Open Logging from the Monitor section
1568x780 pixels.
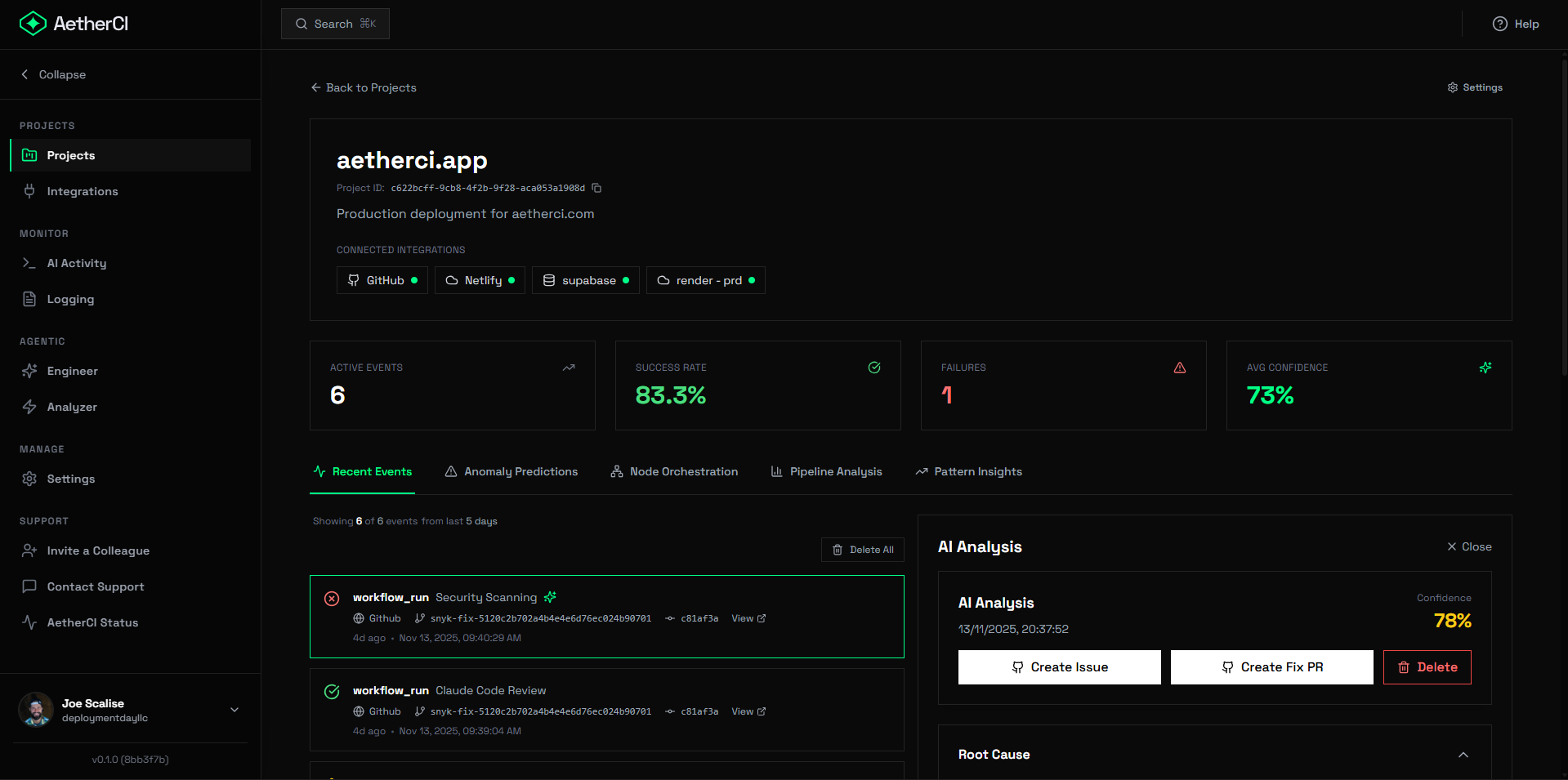70,299
